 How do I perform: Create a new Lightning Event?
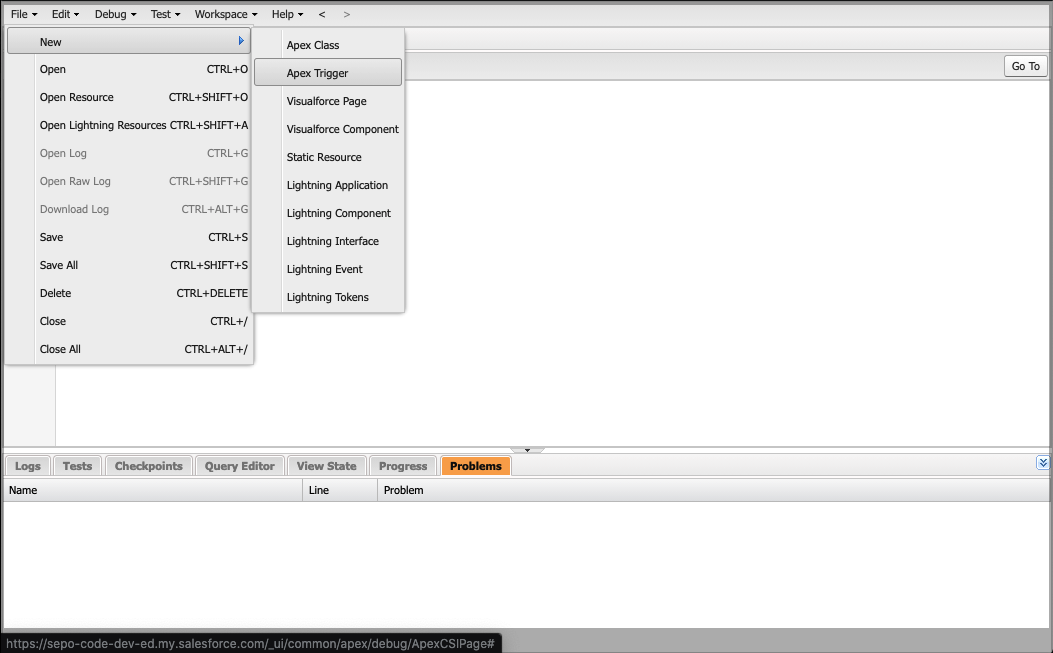(x=328, y=269)
